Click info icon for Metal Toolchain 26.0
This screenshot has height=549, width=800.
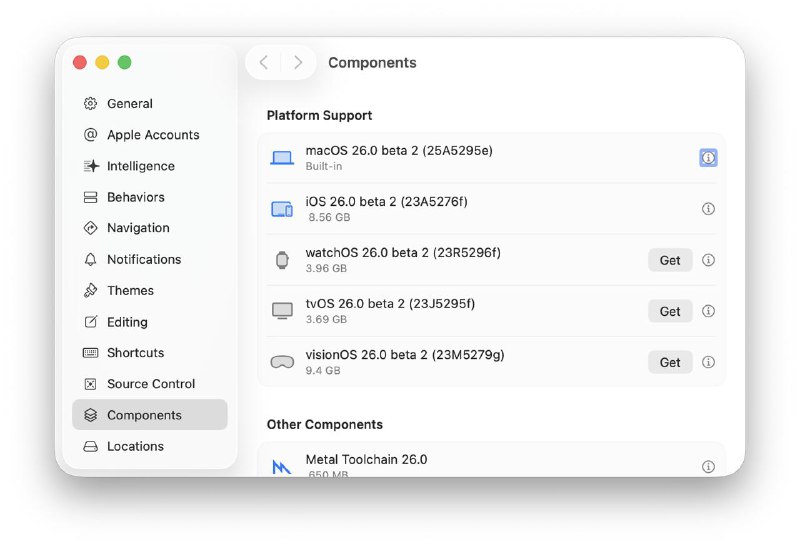coord(708,467)
